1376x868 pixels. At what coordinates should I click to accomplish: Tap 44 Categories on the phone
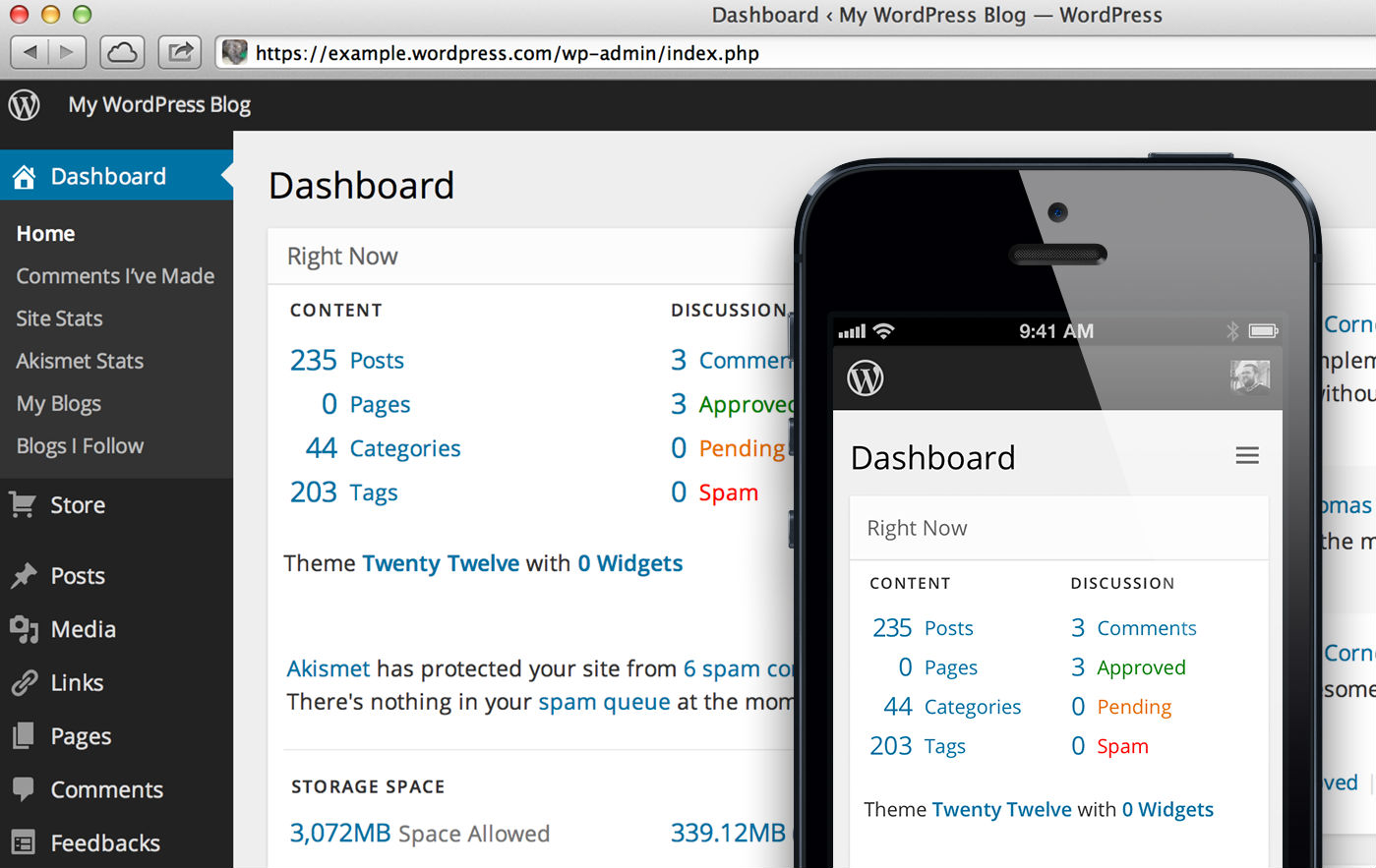click(952, 707)
